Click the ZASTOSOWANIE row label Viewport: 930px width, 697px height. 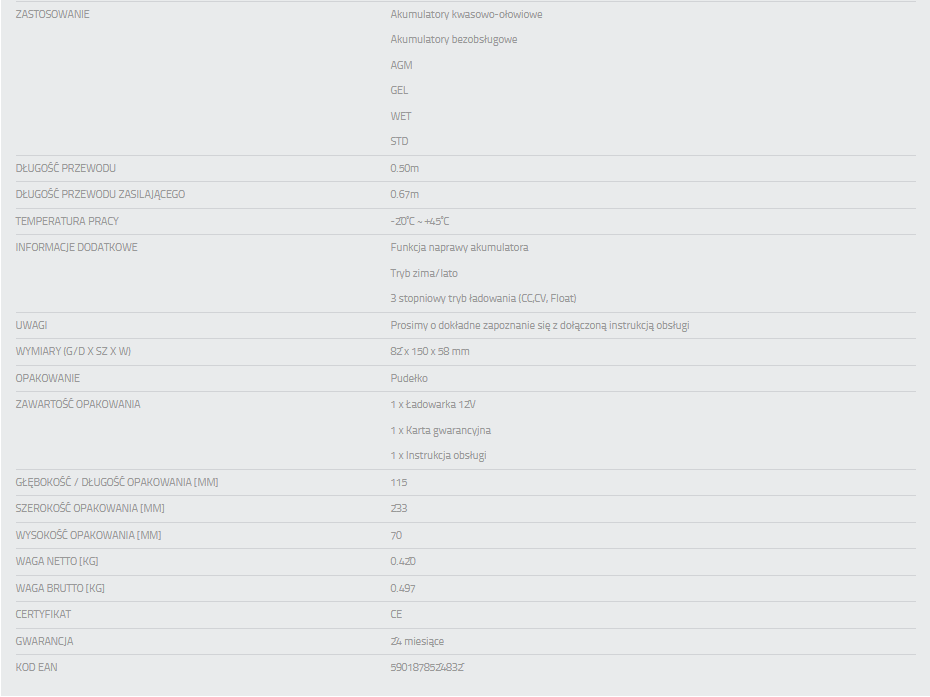(x=52, y=14)
